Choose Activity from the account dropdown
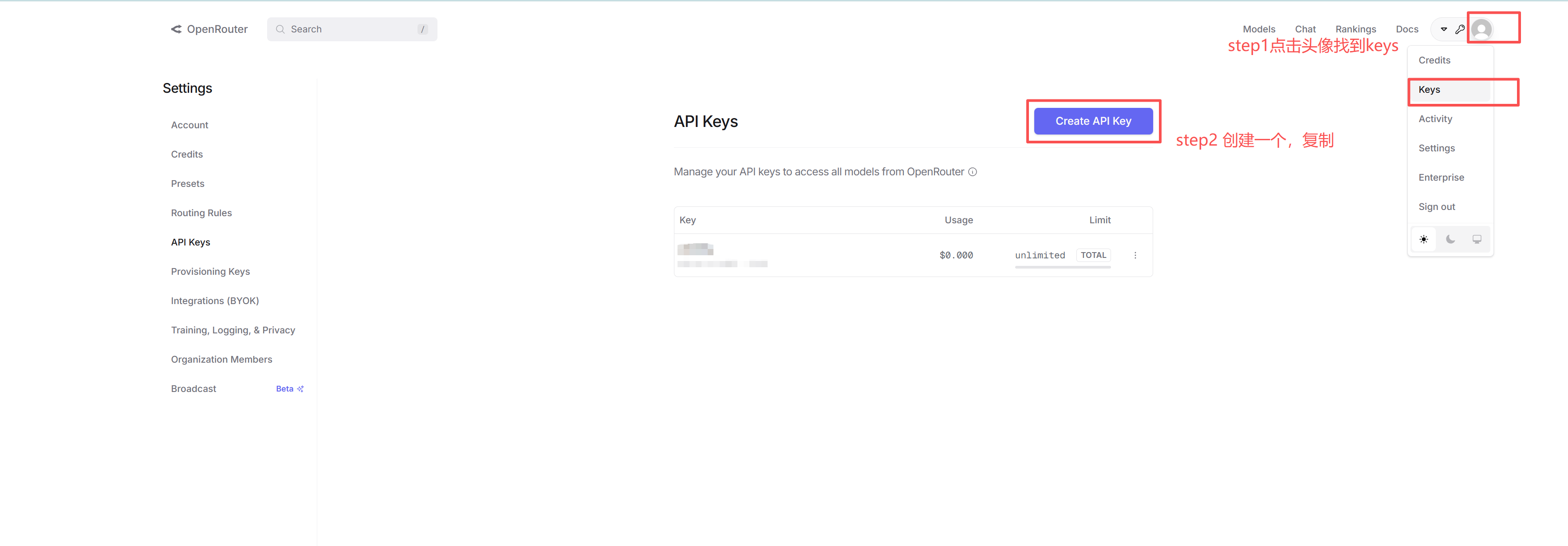This screenshot has width=1568, height=546. point(1435,119)
